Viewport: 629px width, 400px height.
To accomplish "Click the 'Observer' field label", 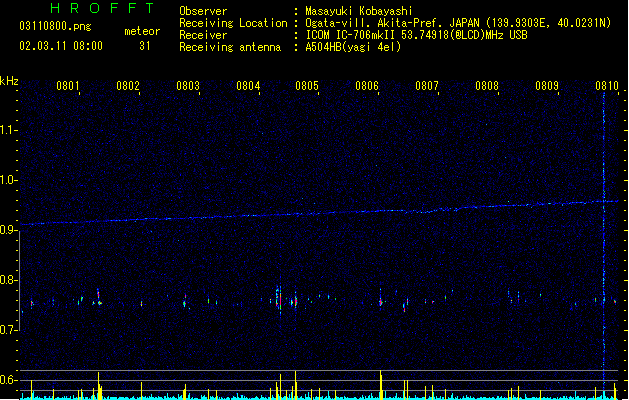I will [203, 11].
